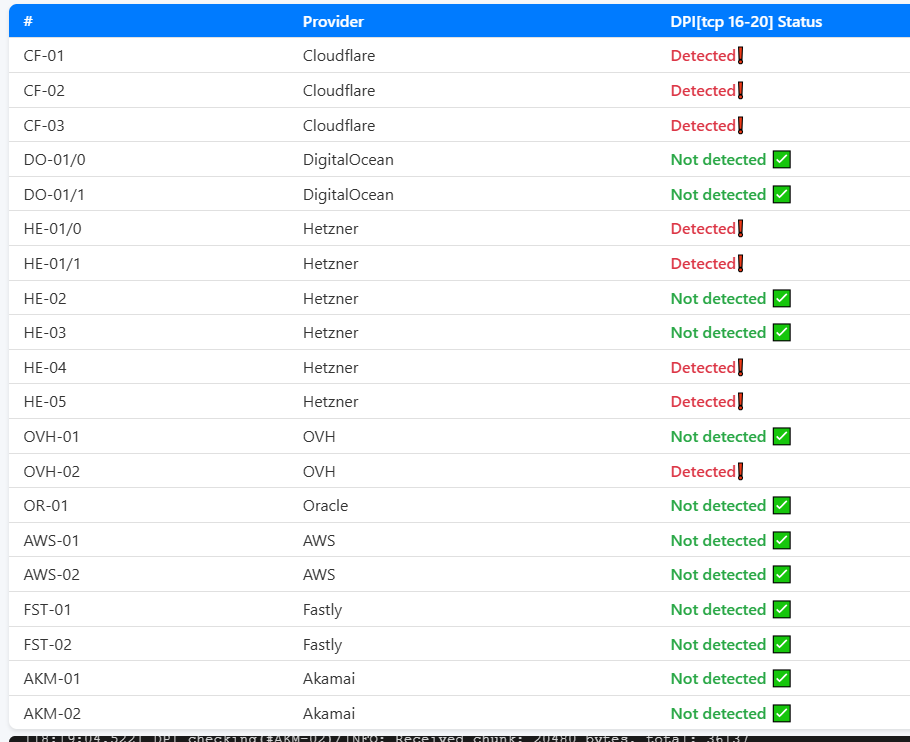Click 'Detected' status text in CF-01 row
This screenshot has height=742, width=910.
(x=703, y=56)
